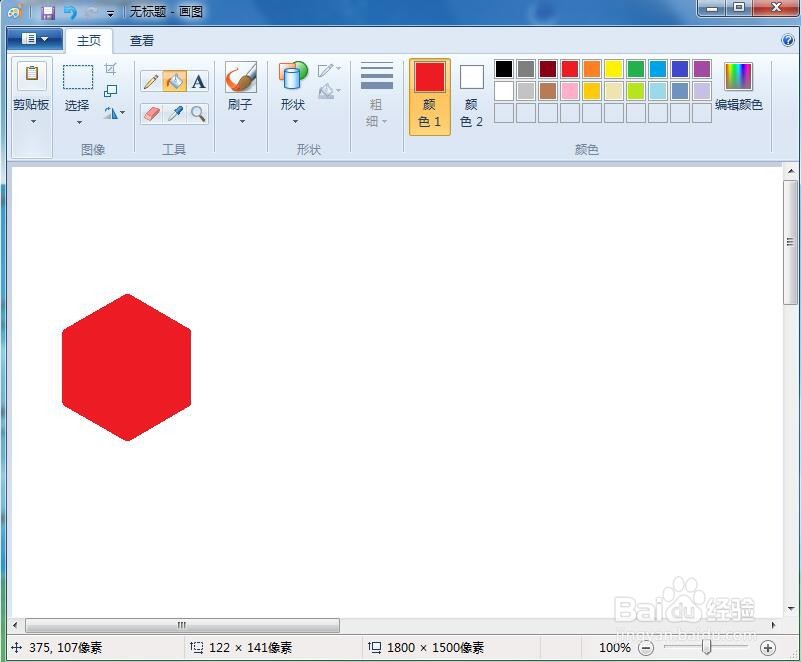Viewport: 801px width, 662px height.
Task: Click the Paint application icon in title bar
Action: 15,11
